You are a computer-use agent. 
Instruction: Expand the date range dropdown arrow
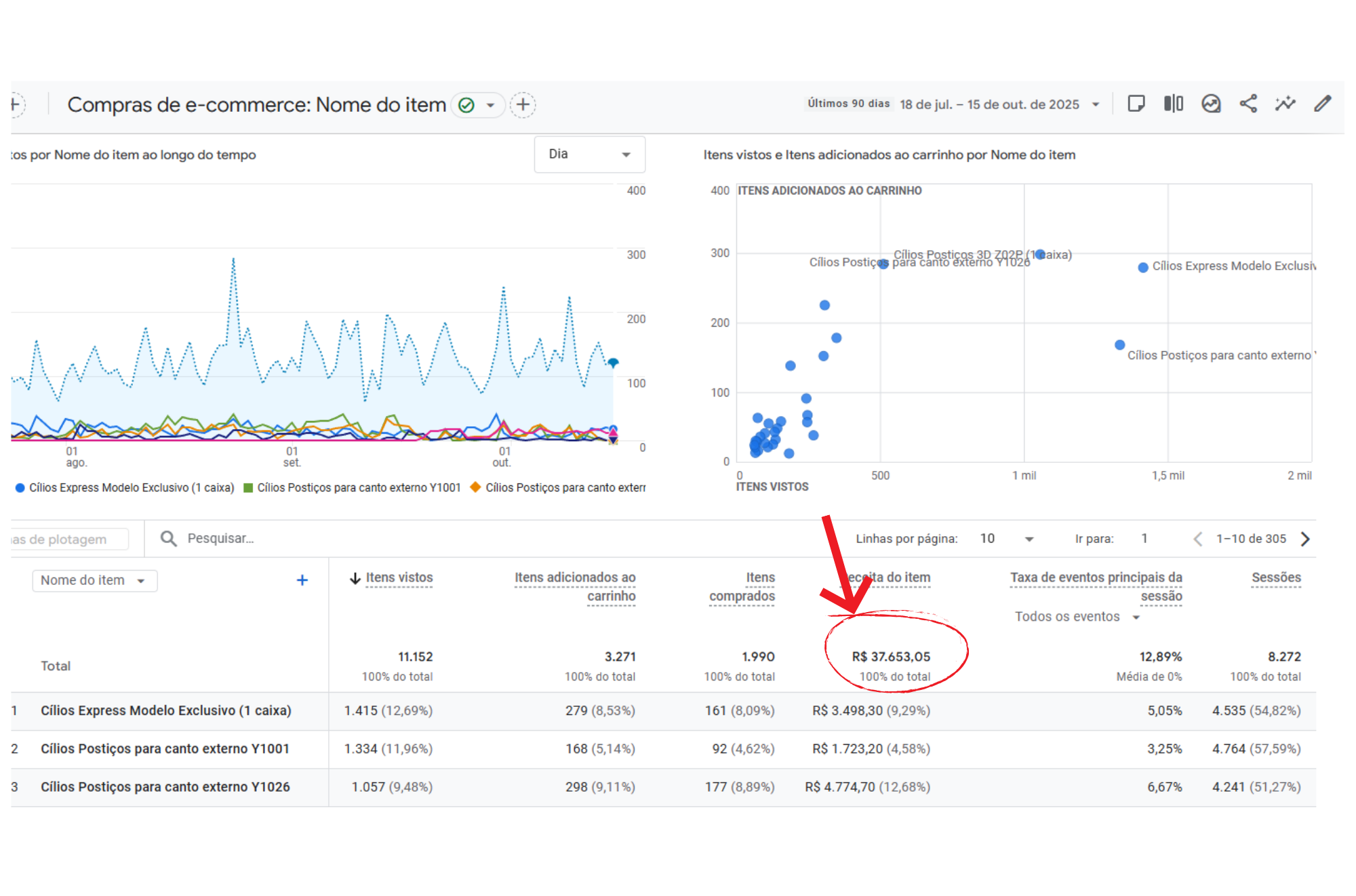tap(1096, 104)
